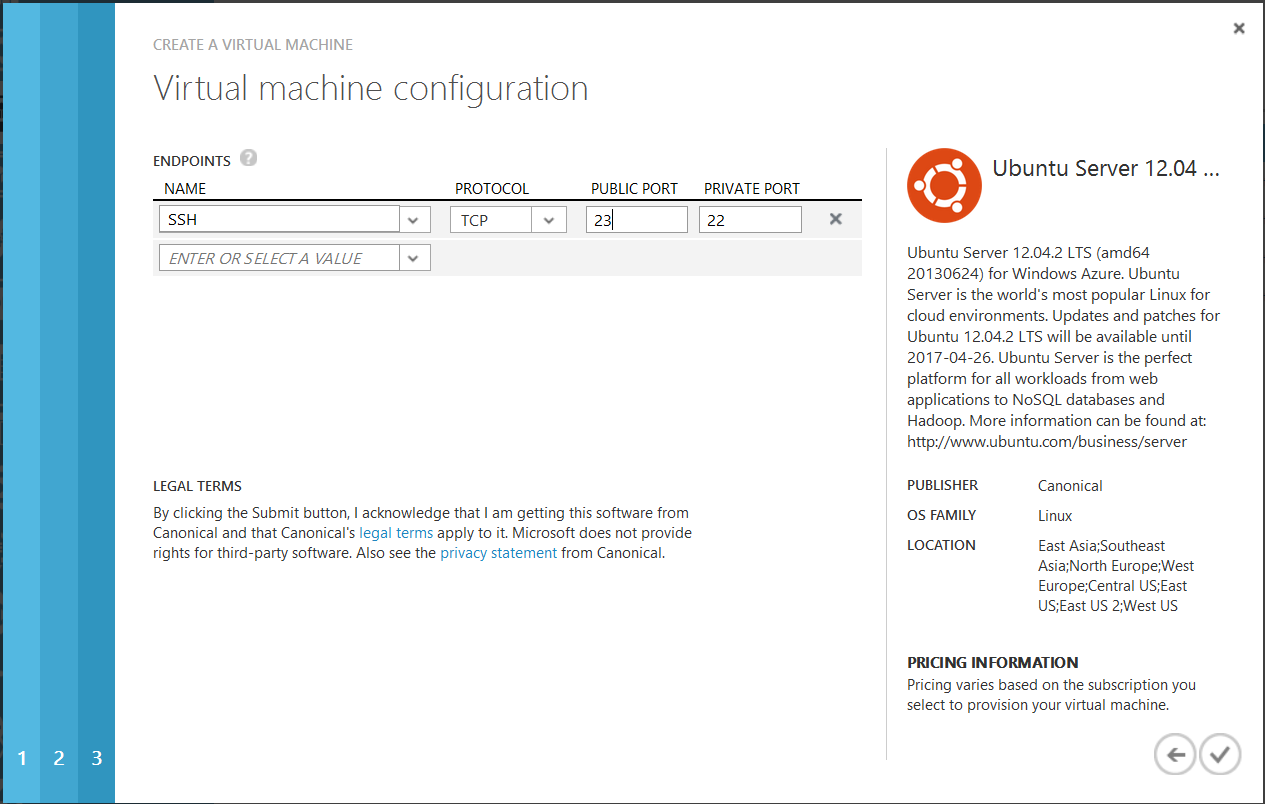Viewport: 1265px width, 804px height.
Task: Select wizard step 3
Action: click(97, 758)
